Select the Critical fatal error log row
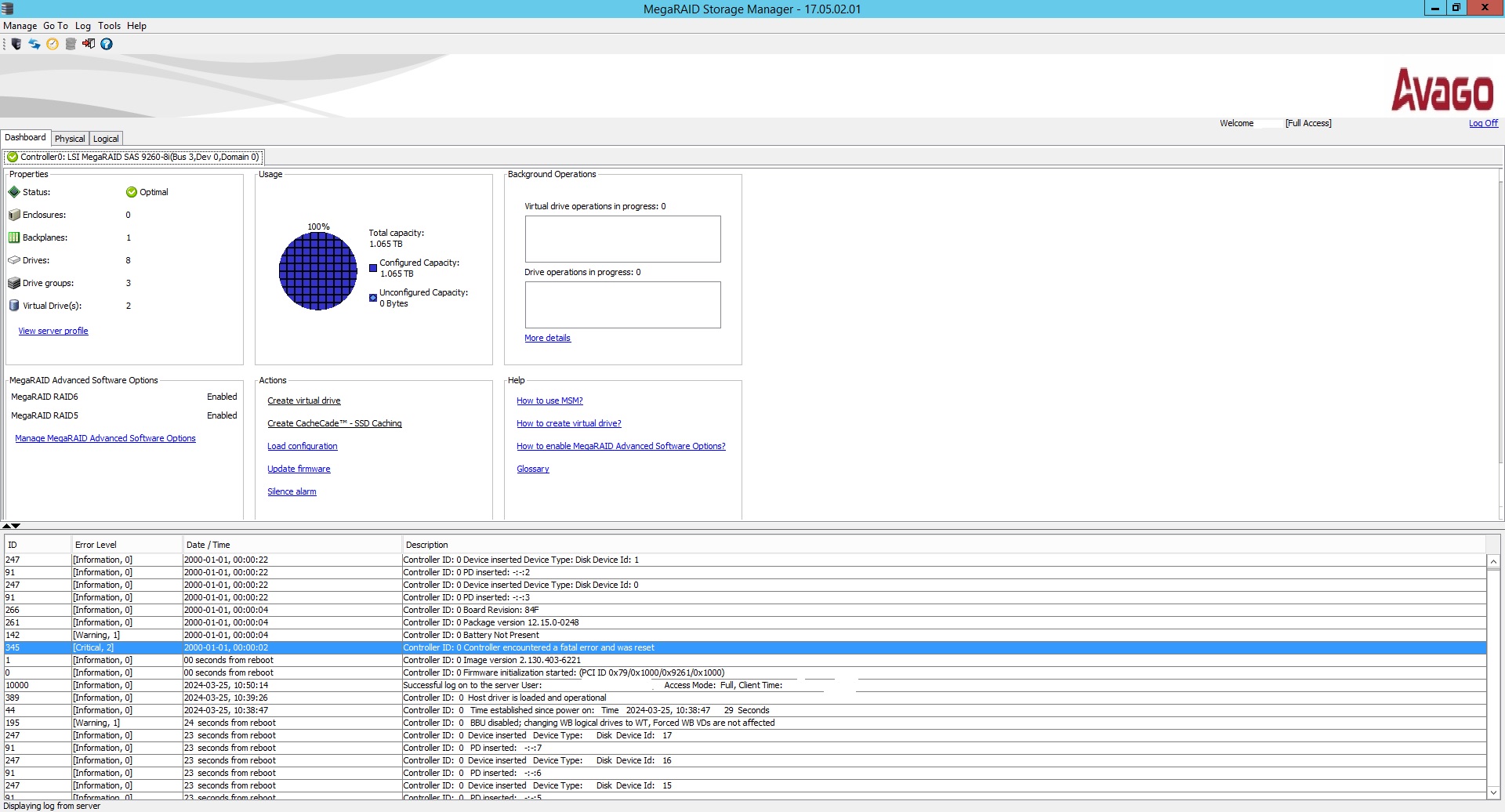1505x812 pixels. tap(745, 647)
